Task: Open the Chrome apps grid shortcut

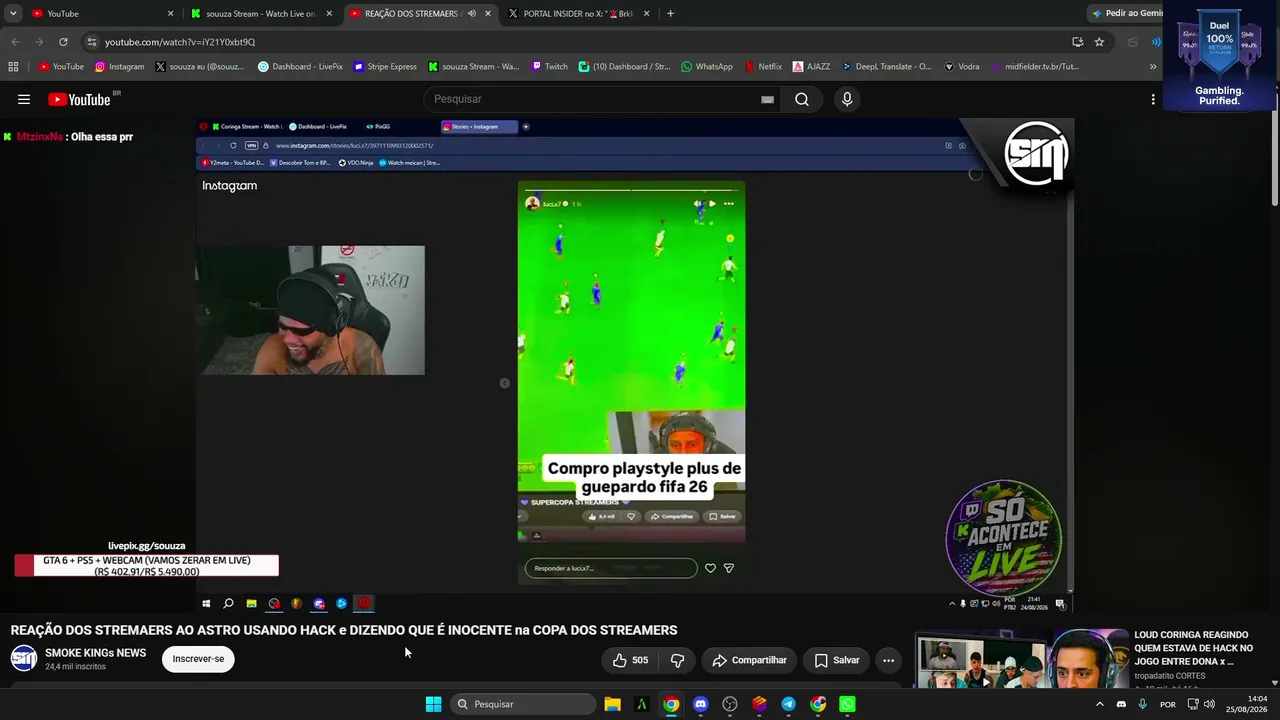Action: pos(13,67)
